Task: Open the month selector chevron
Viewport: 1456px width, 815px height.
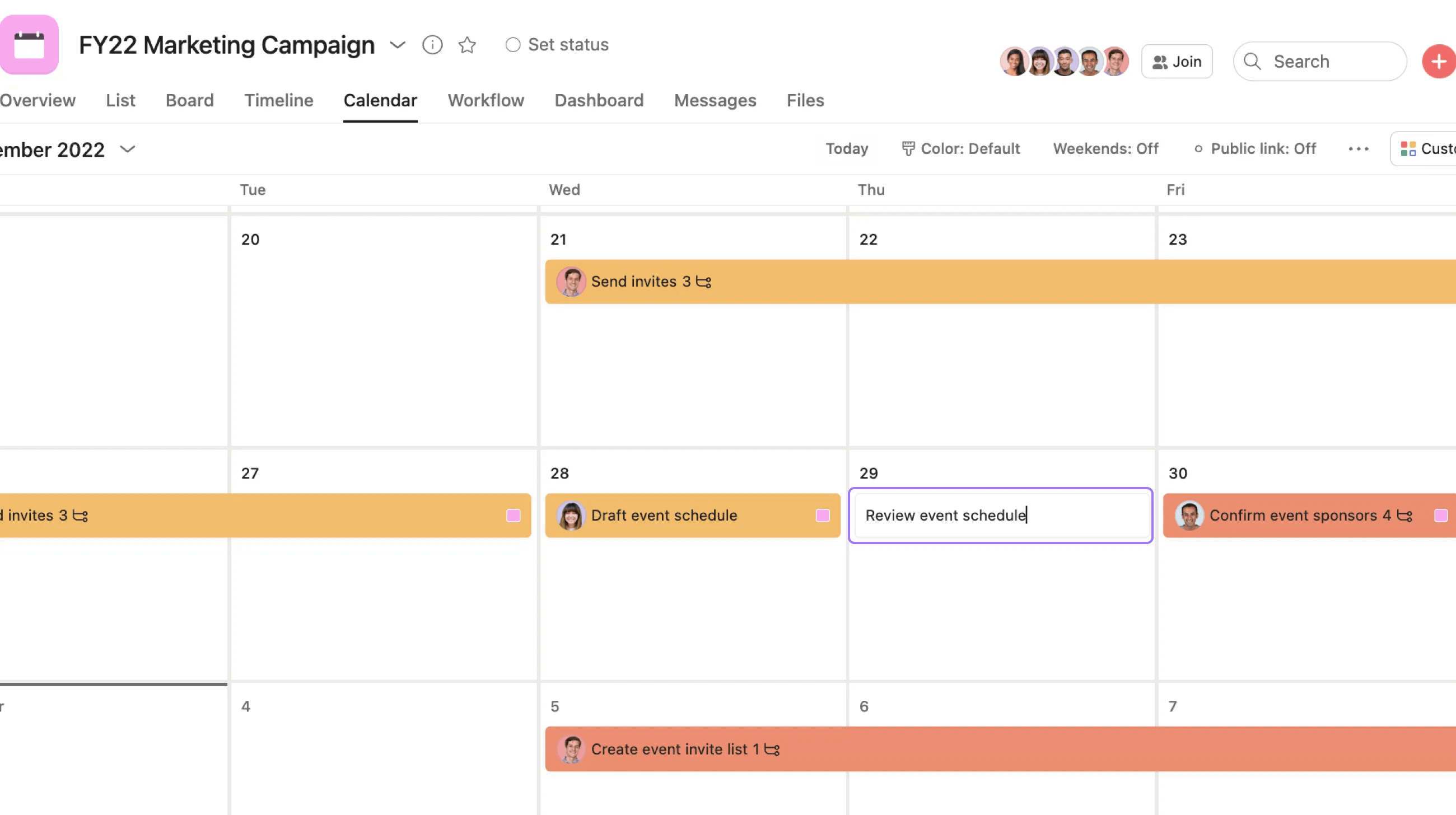Action: 127,149
